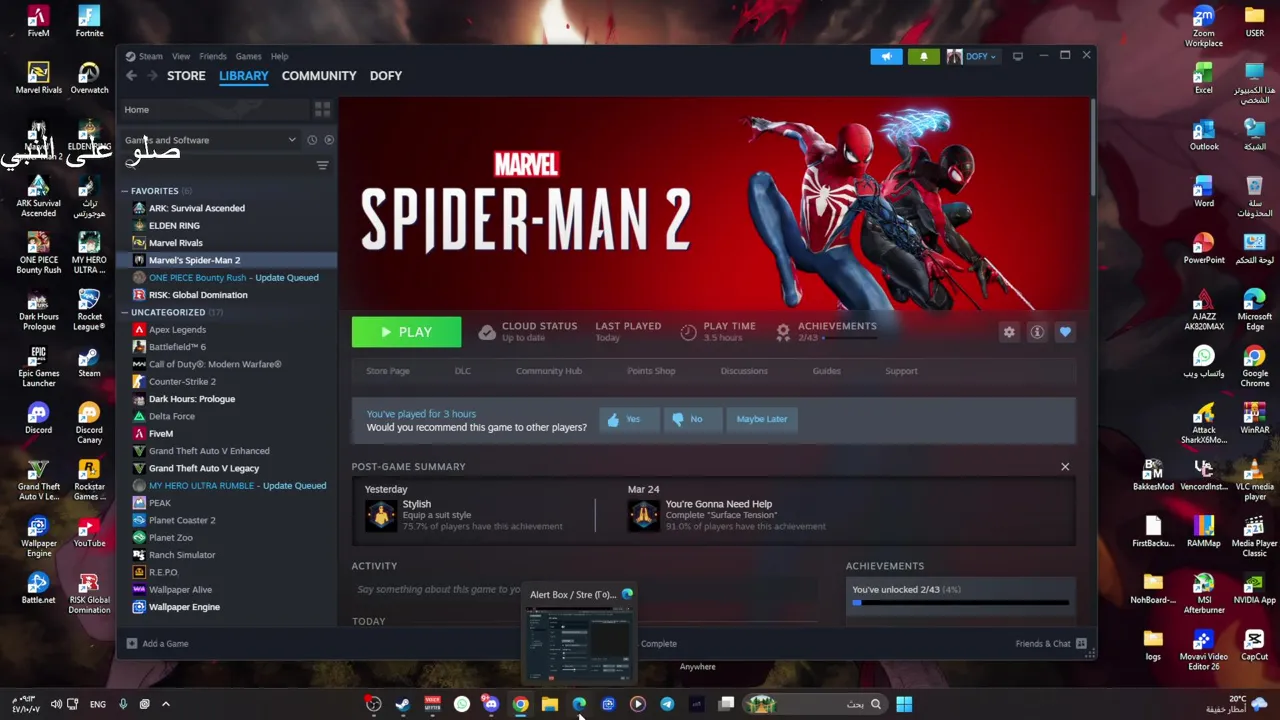Open the Community Hub link
Screen dimensions: 1280x720
pyautogui.click(x=548, y=371)
